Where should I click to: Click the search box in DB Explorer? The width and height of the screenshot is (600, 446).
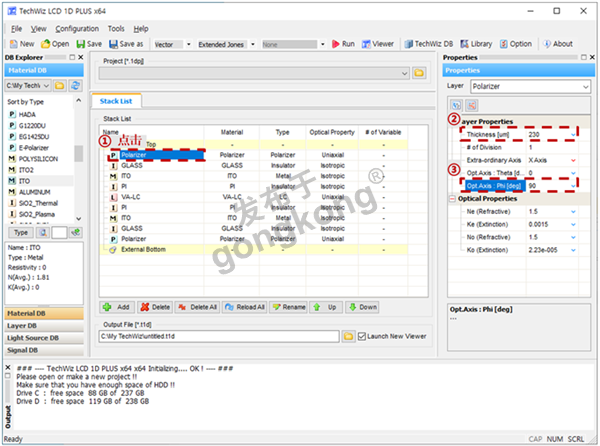pyautogui.click(x=59, y=232)
